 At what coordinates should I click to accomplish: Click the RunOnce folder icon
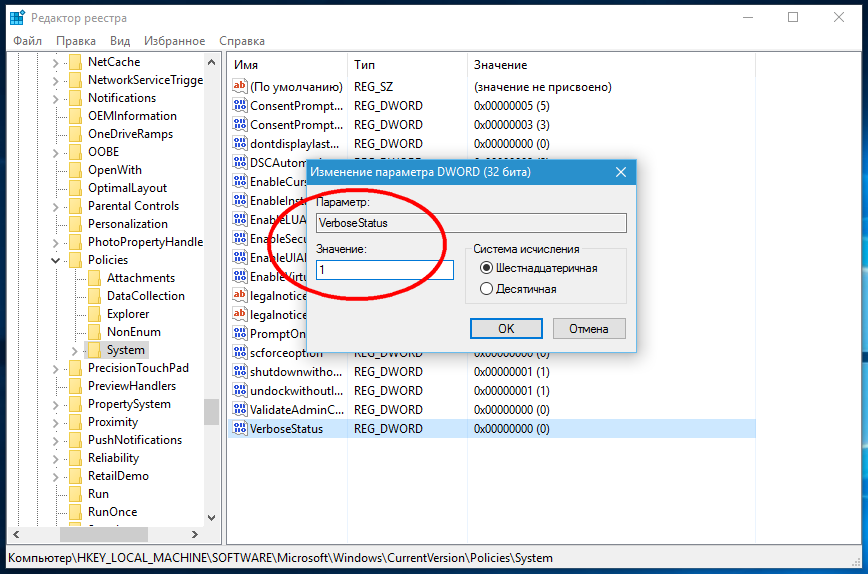(76, 511)
